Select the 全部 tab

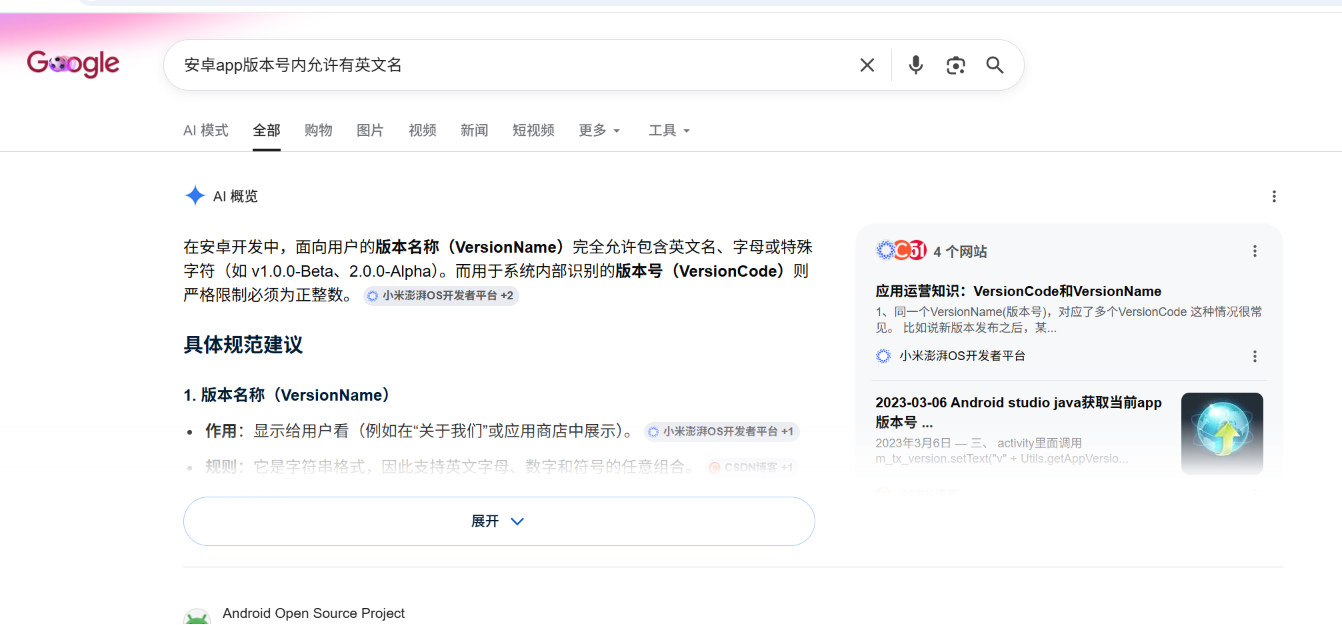tap(267, 130)
